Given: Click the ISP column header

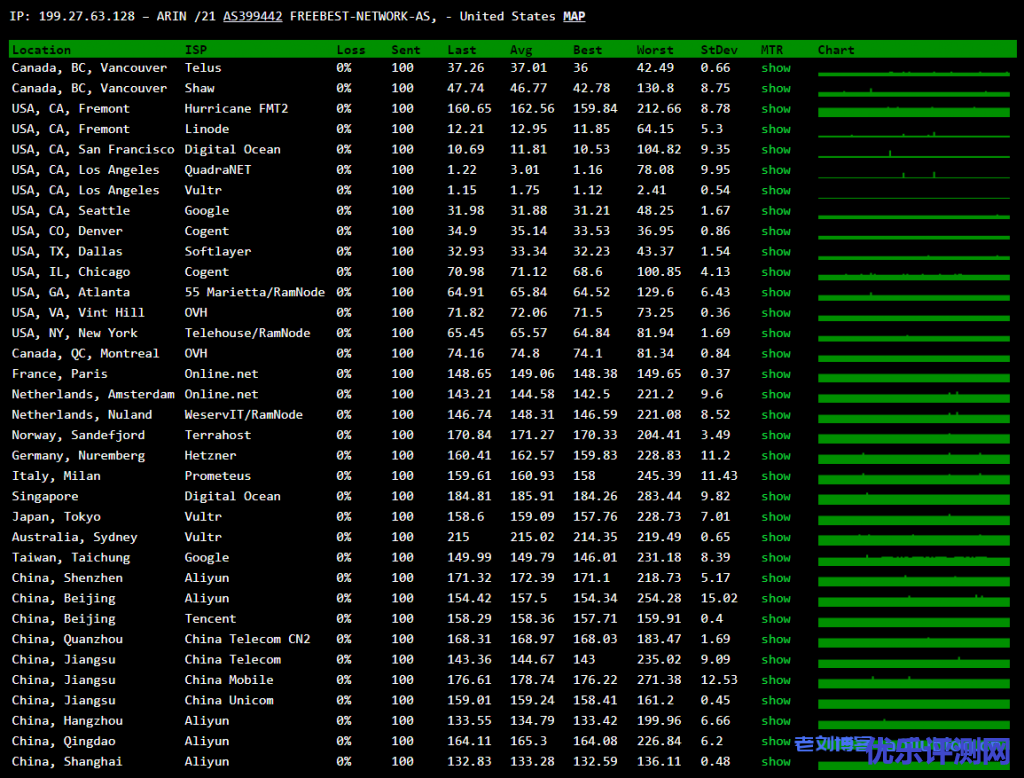Looking at the screenshot, I should [x=196, y=49].
